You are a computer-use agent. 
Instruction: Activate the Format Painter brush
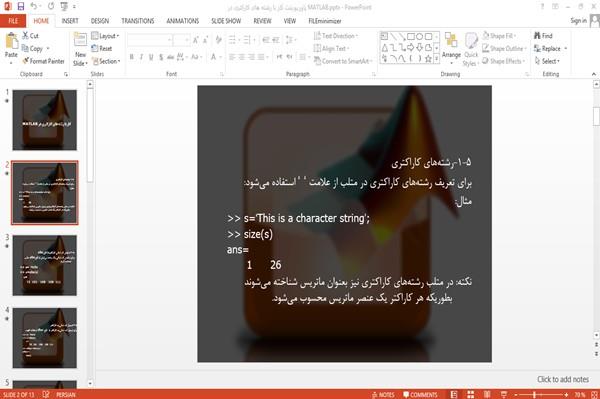(x=43, y=61)
